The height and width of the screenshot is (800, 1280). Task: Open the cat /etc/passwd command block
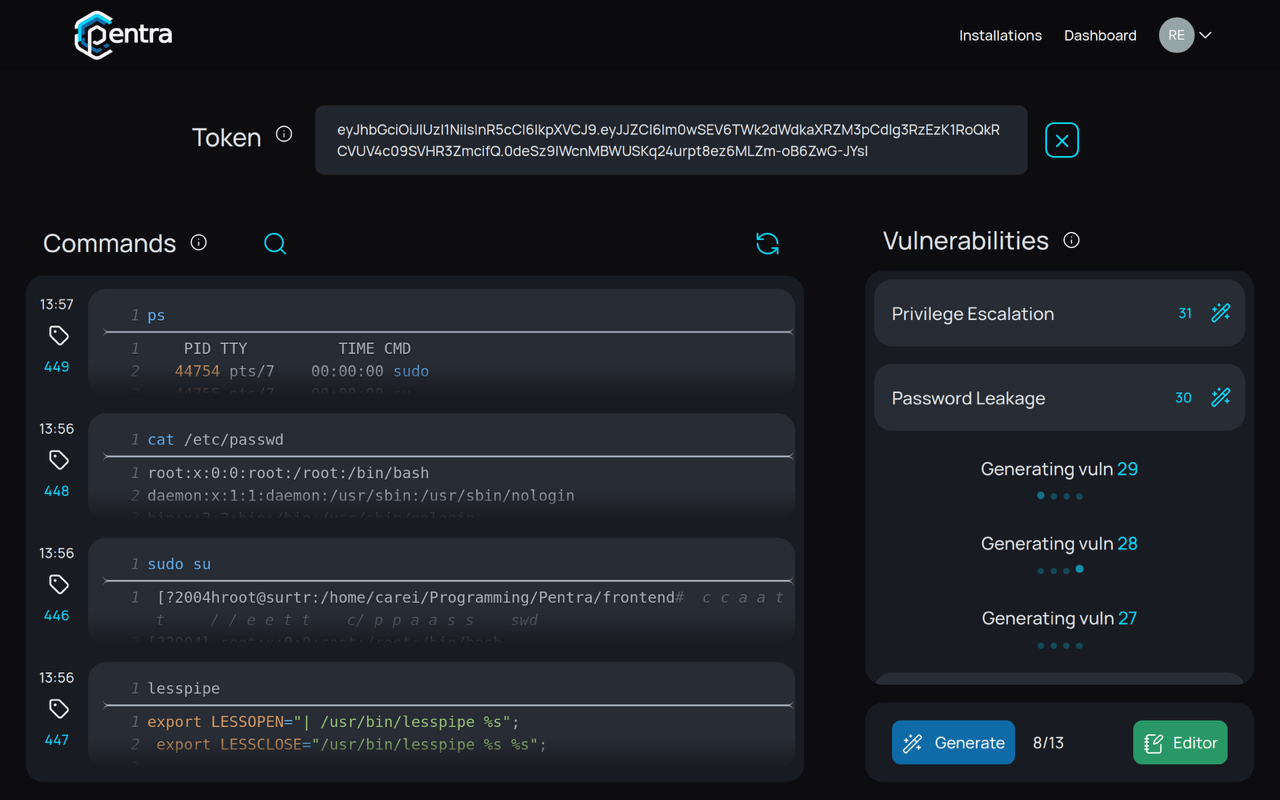point(441,466)
